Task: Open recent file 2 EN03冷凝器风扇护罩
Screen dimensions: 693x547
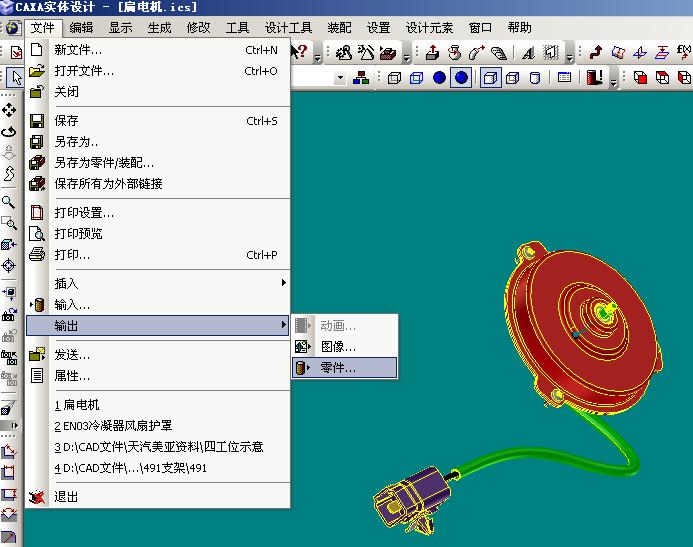Action: click(157, 426)
